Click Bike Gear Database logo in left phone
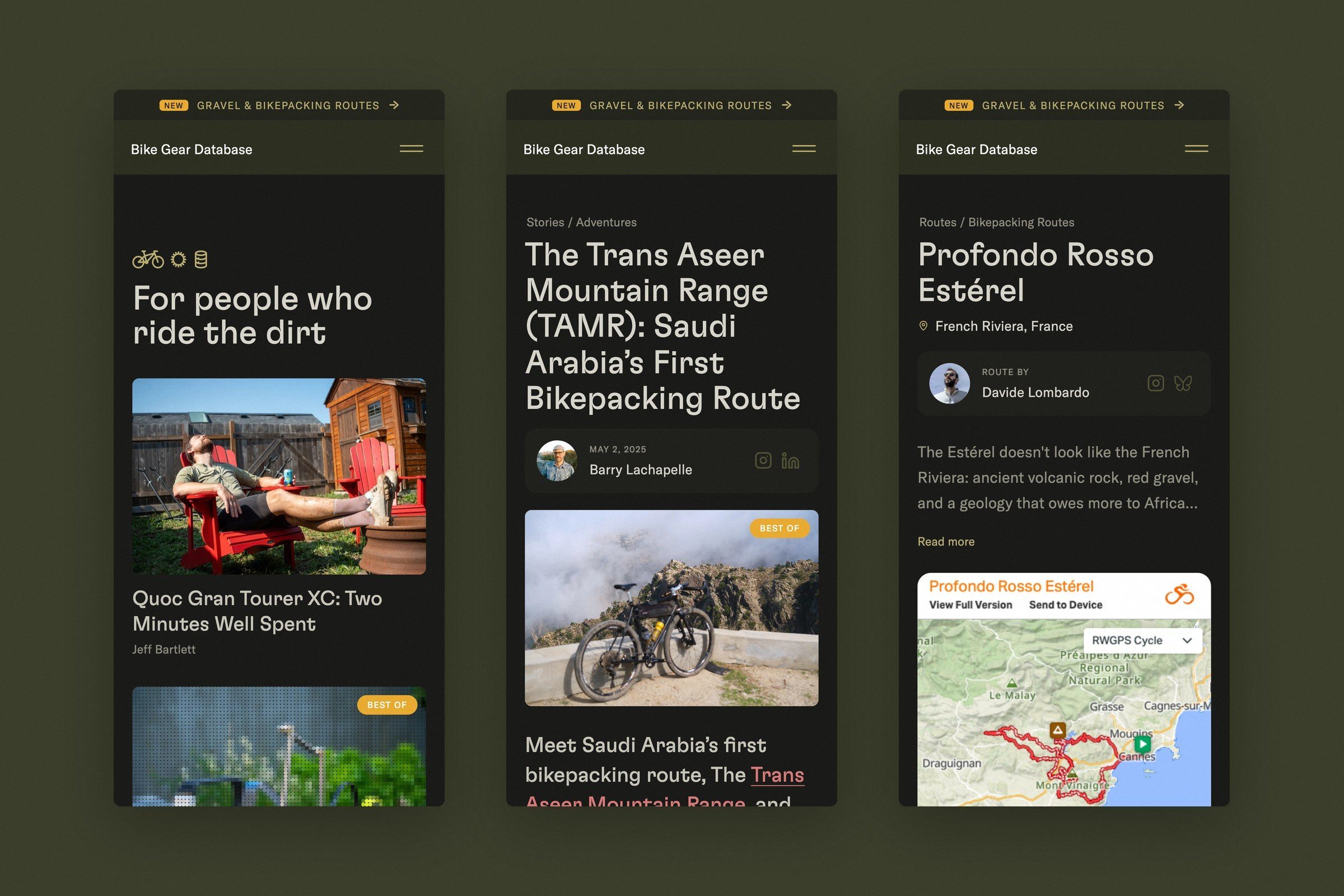The height and width of the screenshot is (896, 1344). [192, 150]
